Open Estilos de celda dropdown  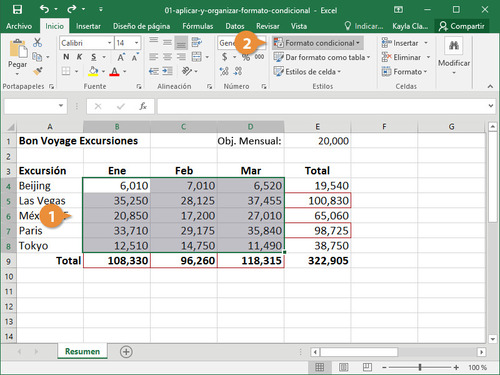pos(307,72)
